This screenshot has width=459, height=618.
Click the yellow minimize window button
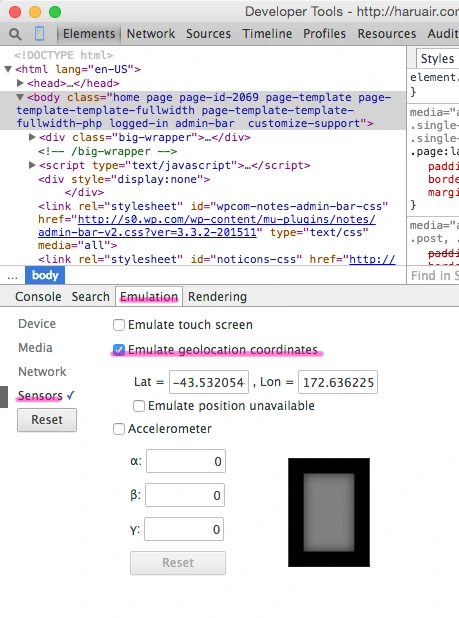pos(35,12)
